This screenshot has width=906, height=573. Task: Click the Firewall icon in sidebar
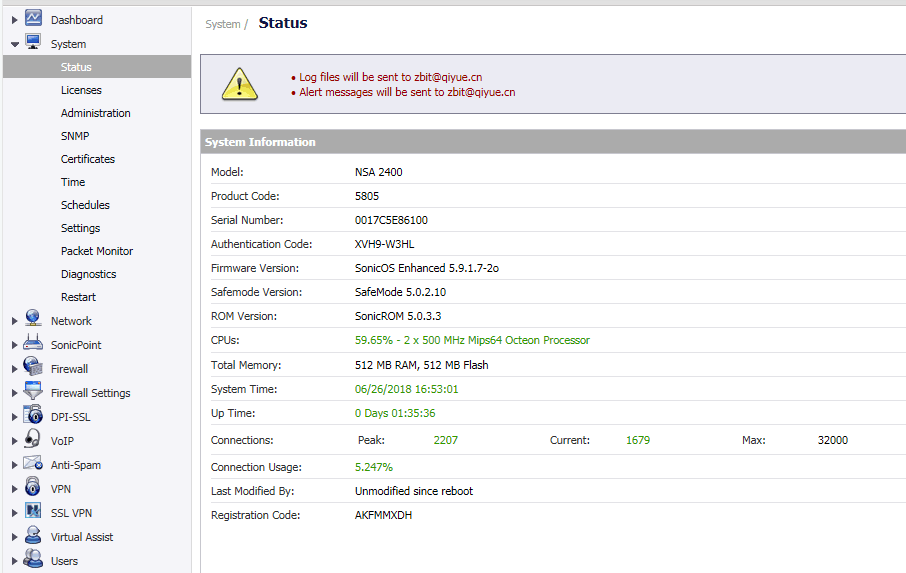[x=33, y=367]
